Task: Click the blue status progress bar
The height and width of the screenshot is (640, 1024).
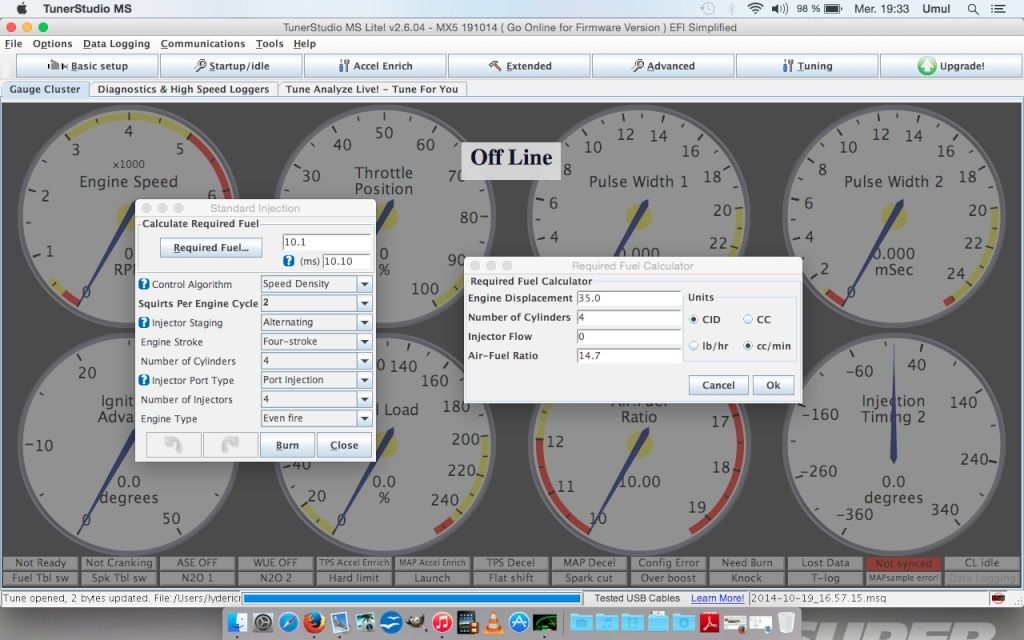Action: (411, 598)
